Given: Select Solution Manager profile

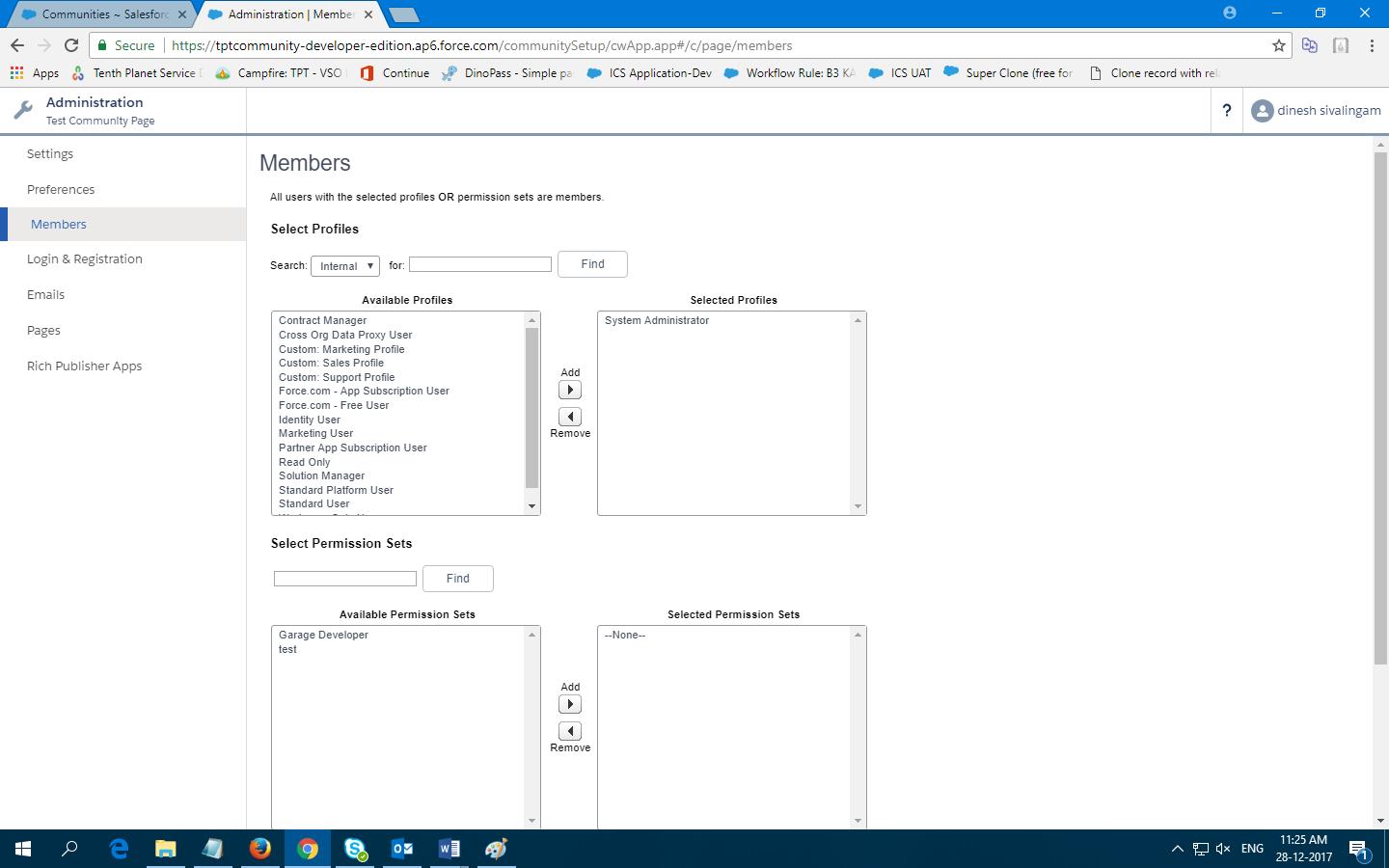Looking at the screenshot, I should [x=321, y=475].
